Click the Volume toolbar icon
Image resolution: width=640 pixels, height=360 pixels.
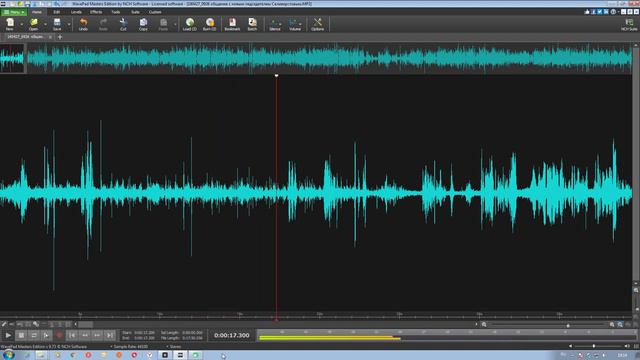pos(295,24)
